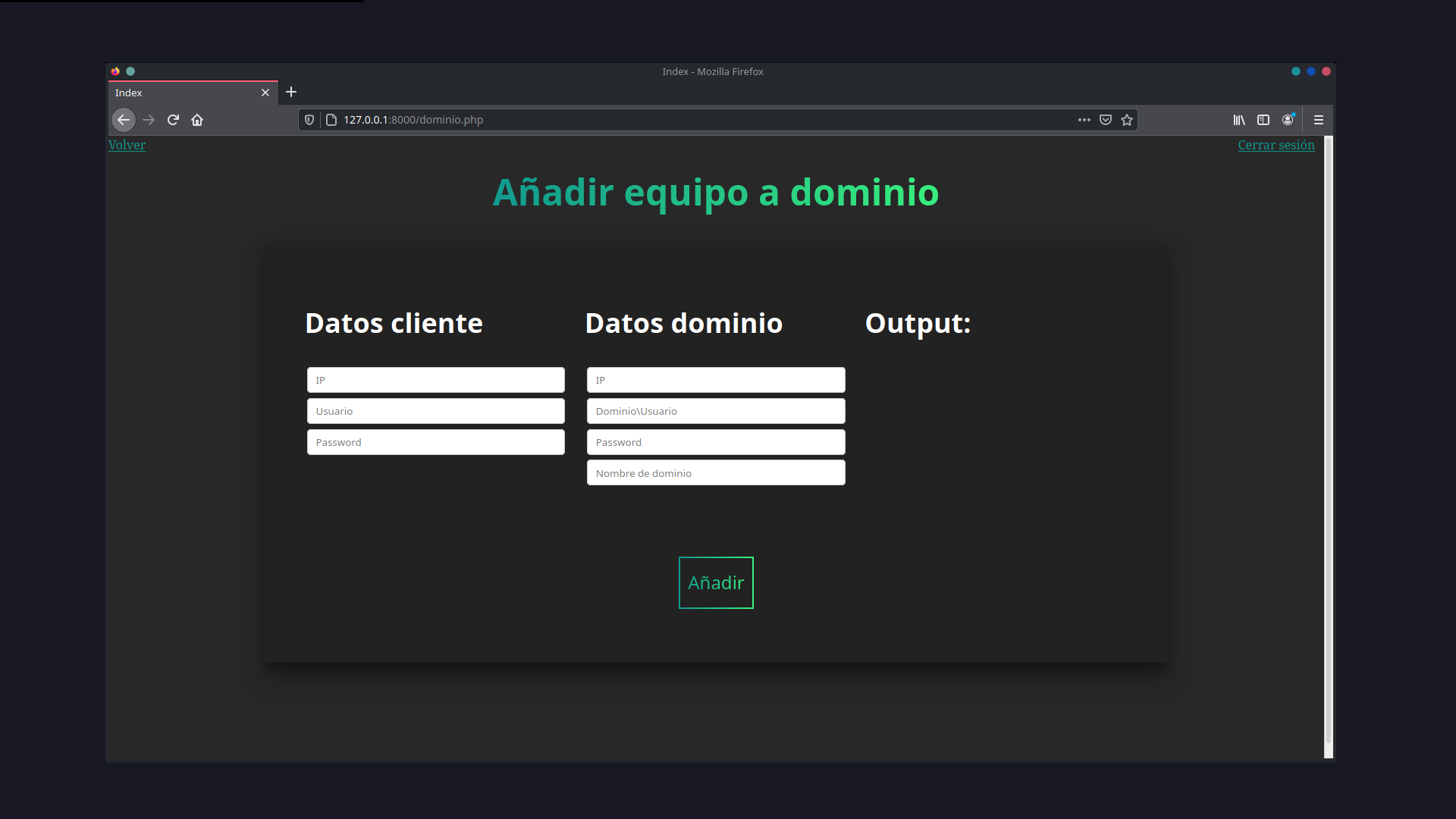Click the Forward navigation arrow
The image size is (1456, 819).
point(149,120)
